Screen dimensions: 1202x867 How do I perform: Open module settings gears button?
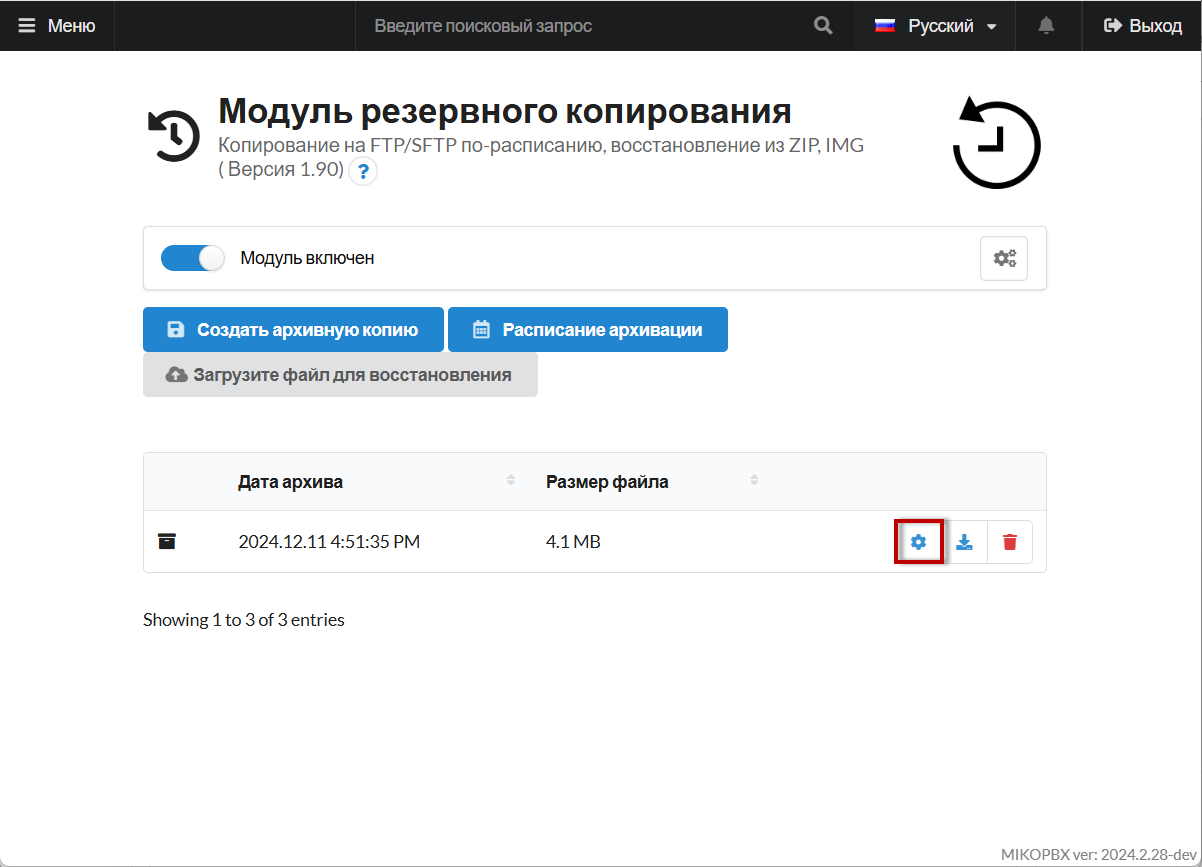click(x=1004, y=258)
